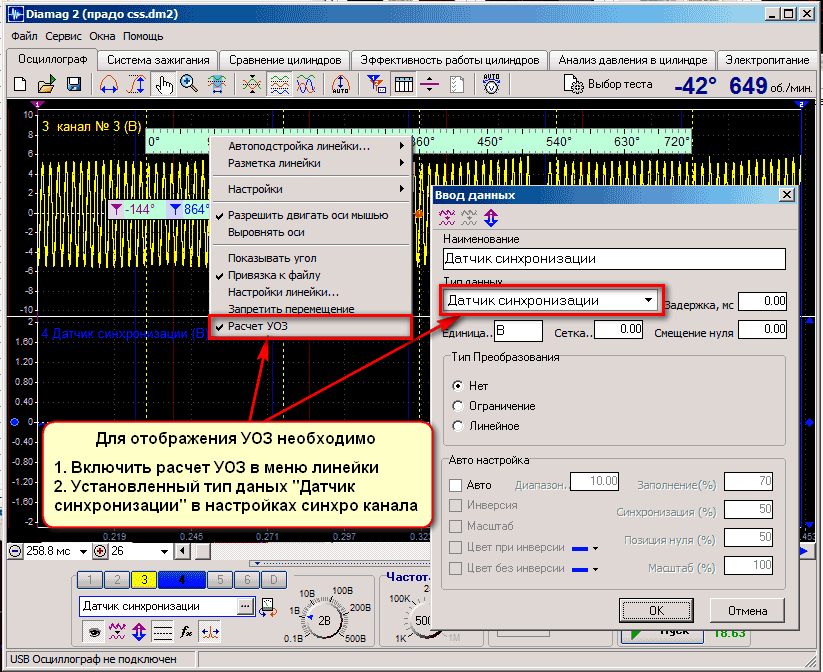Click the 2В voltage range knob
Viewport: 823px width, 672px height.
(324, 621)
